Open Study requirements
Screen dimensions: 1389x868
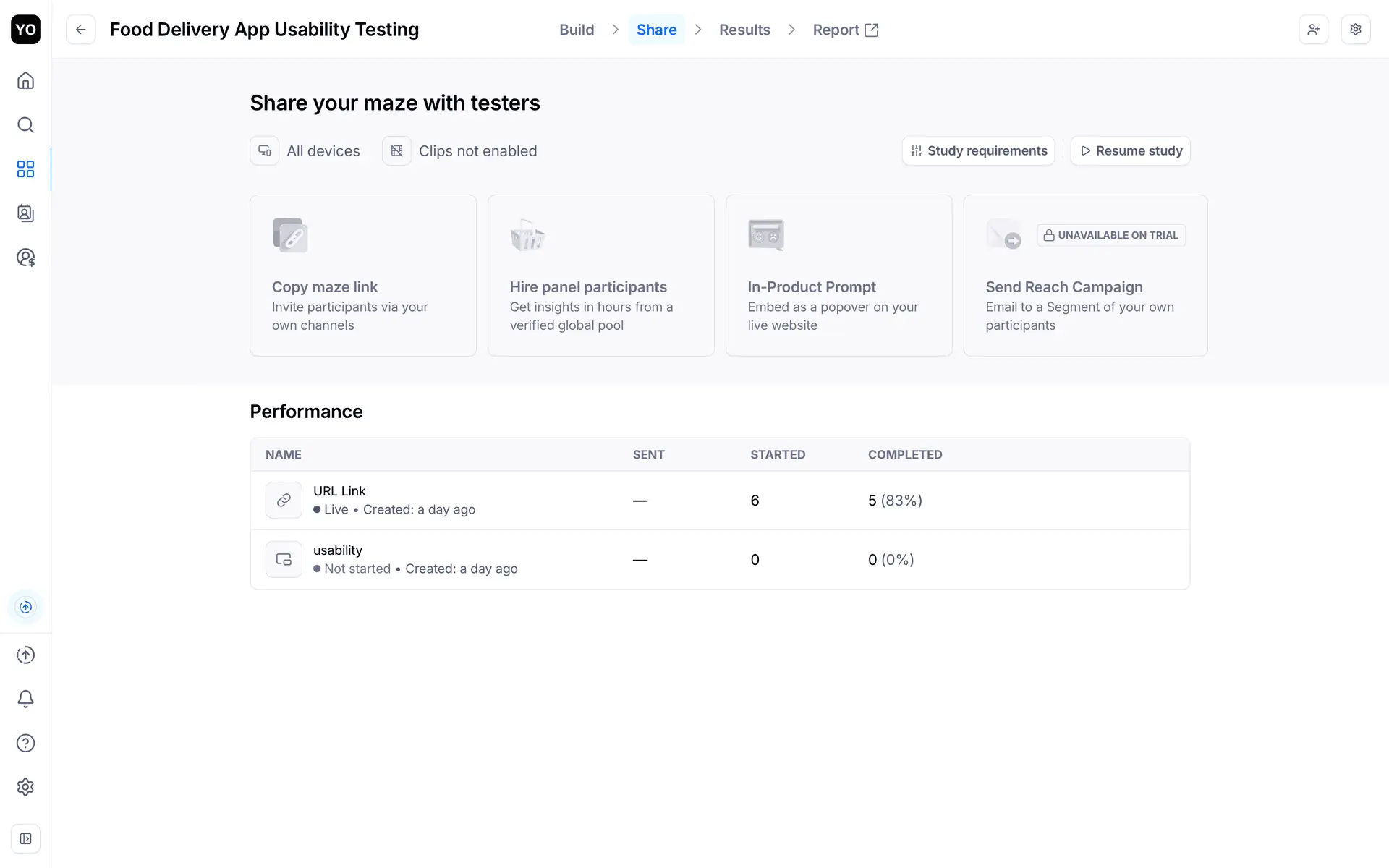pos(978,151)
